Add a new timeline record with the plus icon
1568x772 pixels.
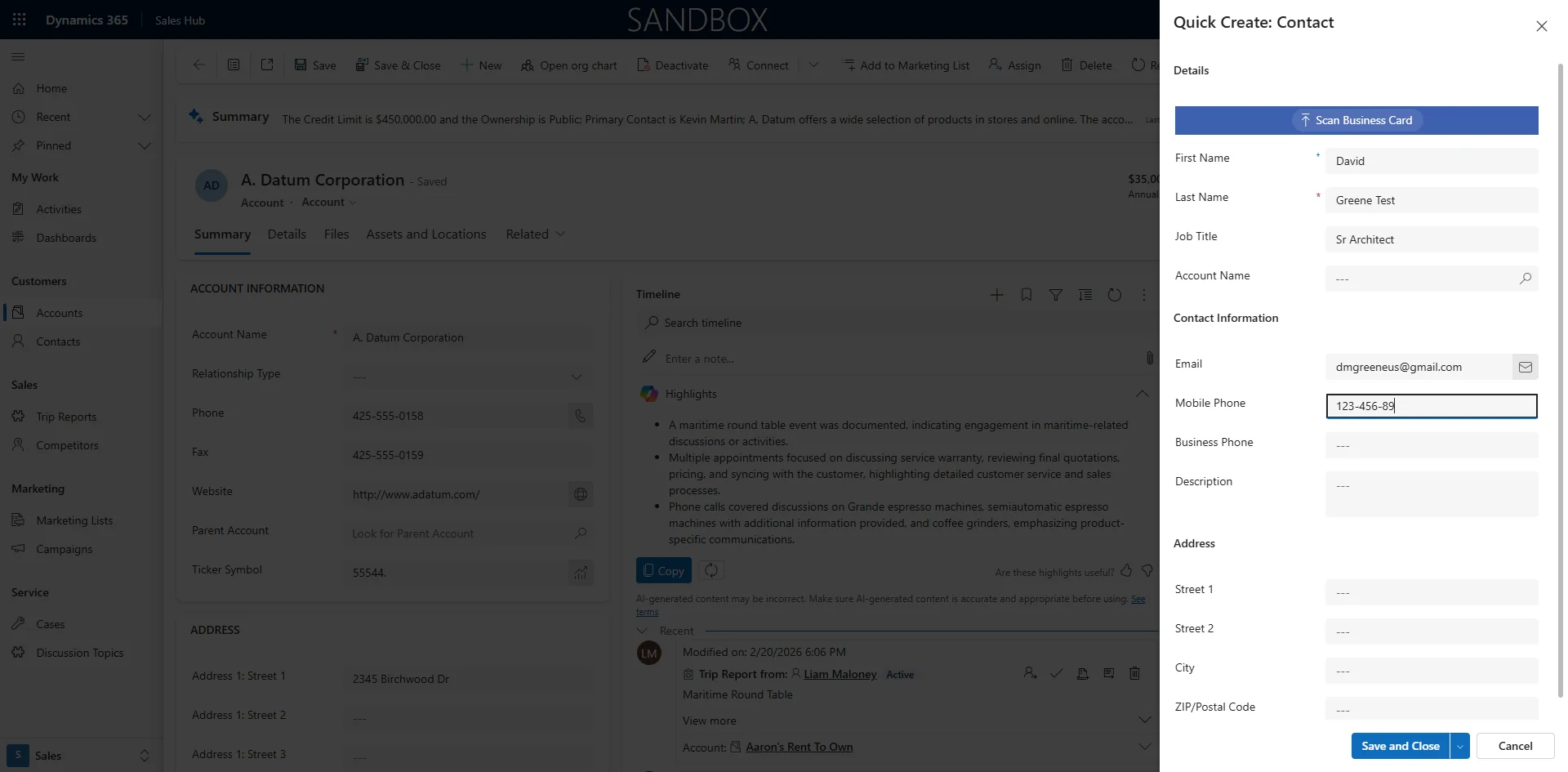(997, 294)
